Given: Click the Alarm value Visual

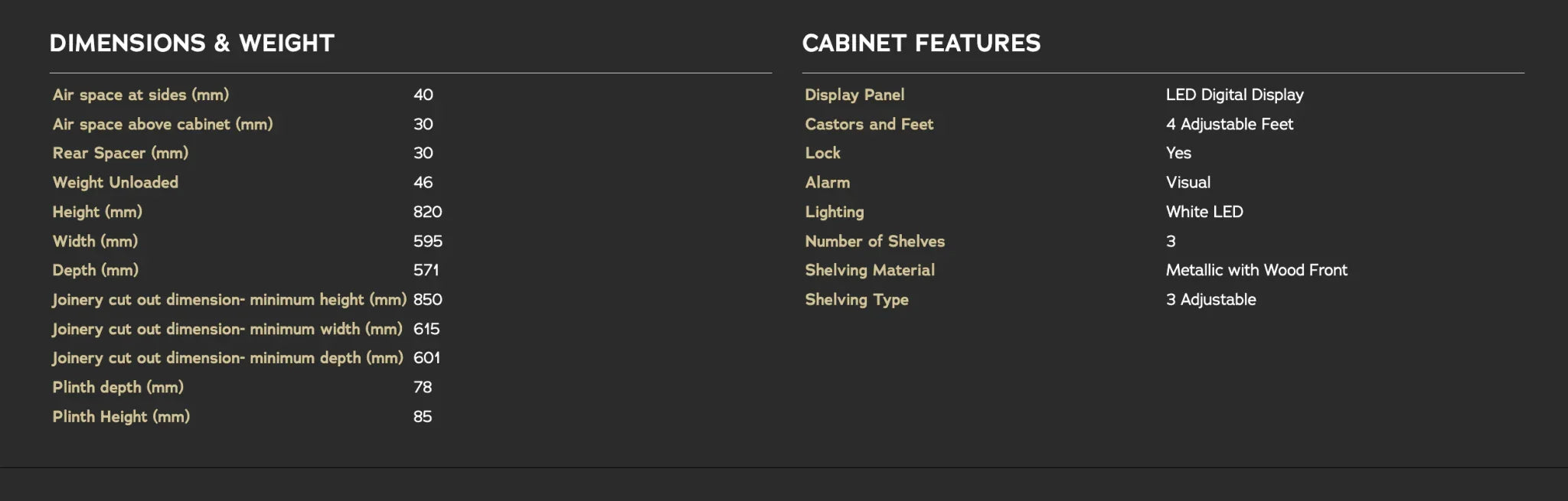Looking at the screenshot, I should [x=1187, y=183].
